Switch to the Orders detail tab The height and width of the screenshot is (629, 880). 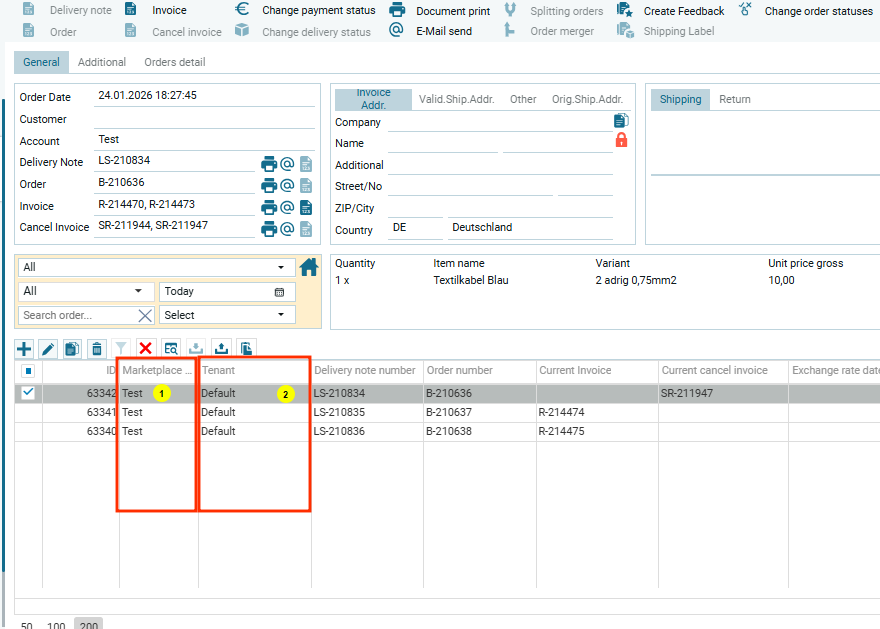(x=175, y=62)
